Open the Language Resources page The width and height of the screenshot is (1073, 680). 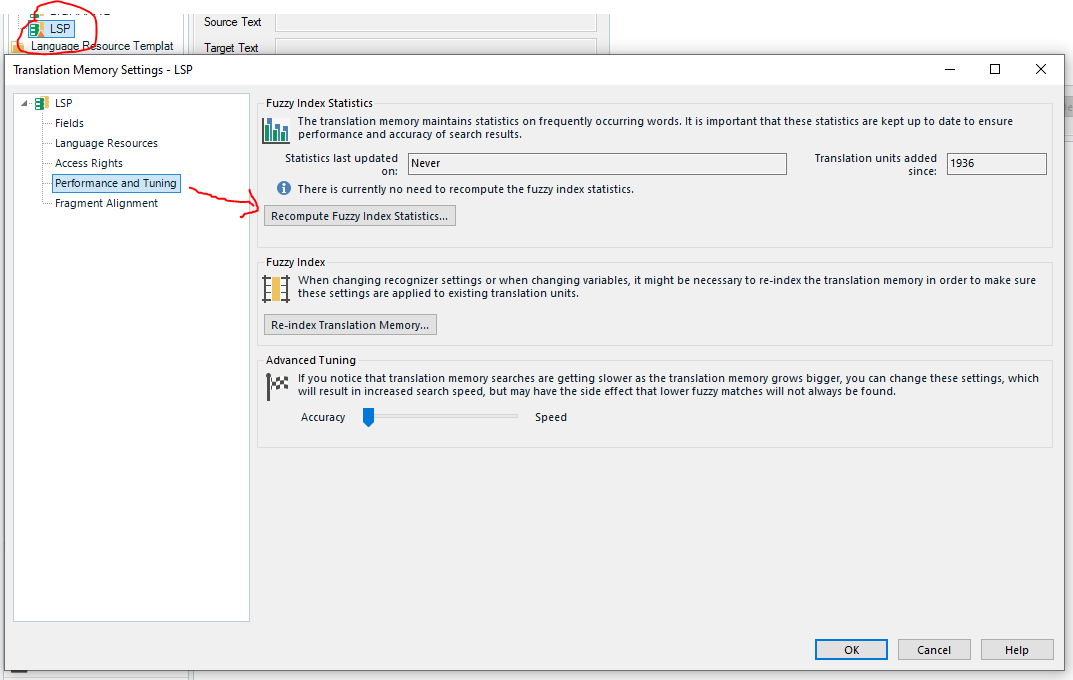coord(106,143)
